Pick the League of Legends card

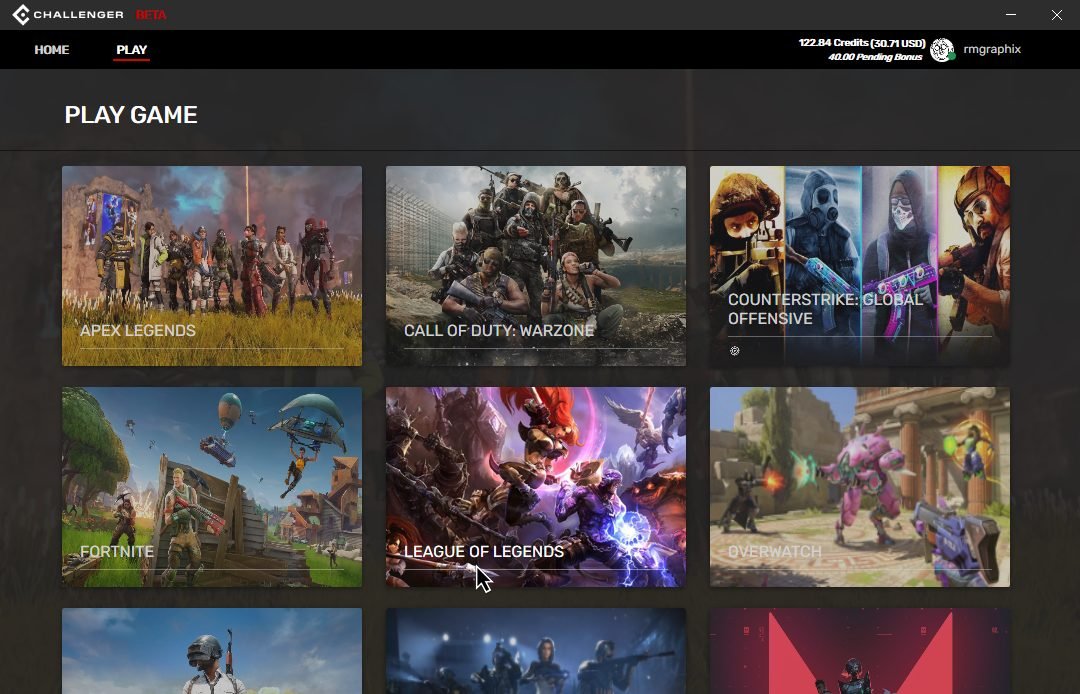(536, 487)
